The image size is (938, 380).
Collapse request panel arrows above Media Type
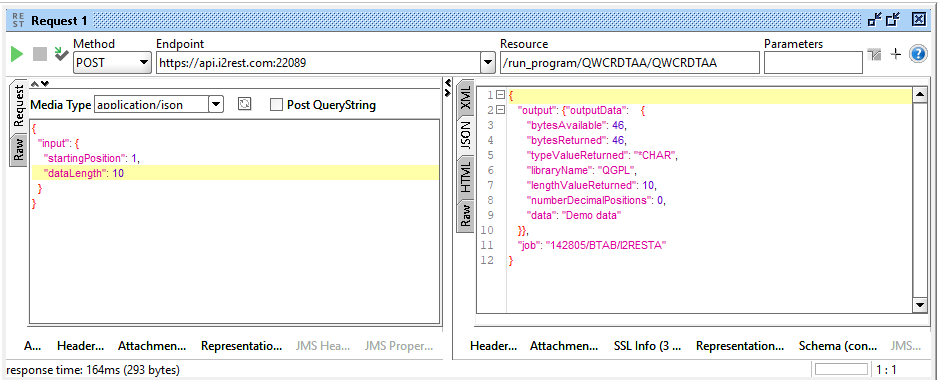click(x=39, y=84)
